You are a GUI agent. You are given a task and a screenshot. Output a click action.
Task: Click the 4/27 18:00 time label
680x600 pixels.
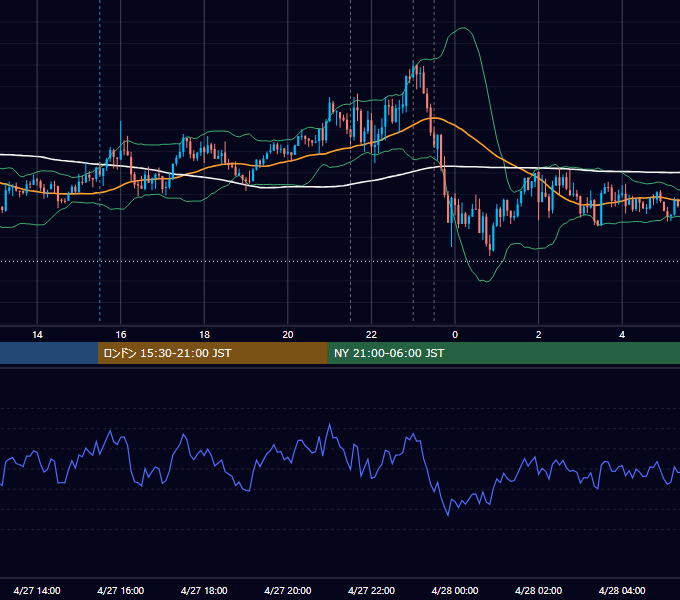tap(204, 590)
